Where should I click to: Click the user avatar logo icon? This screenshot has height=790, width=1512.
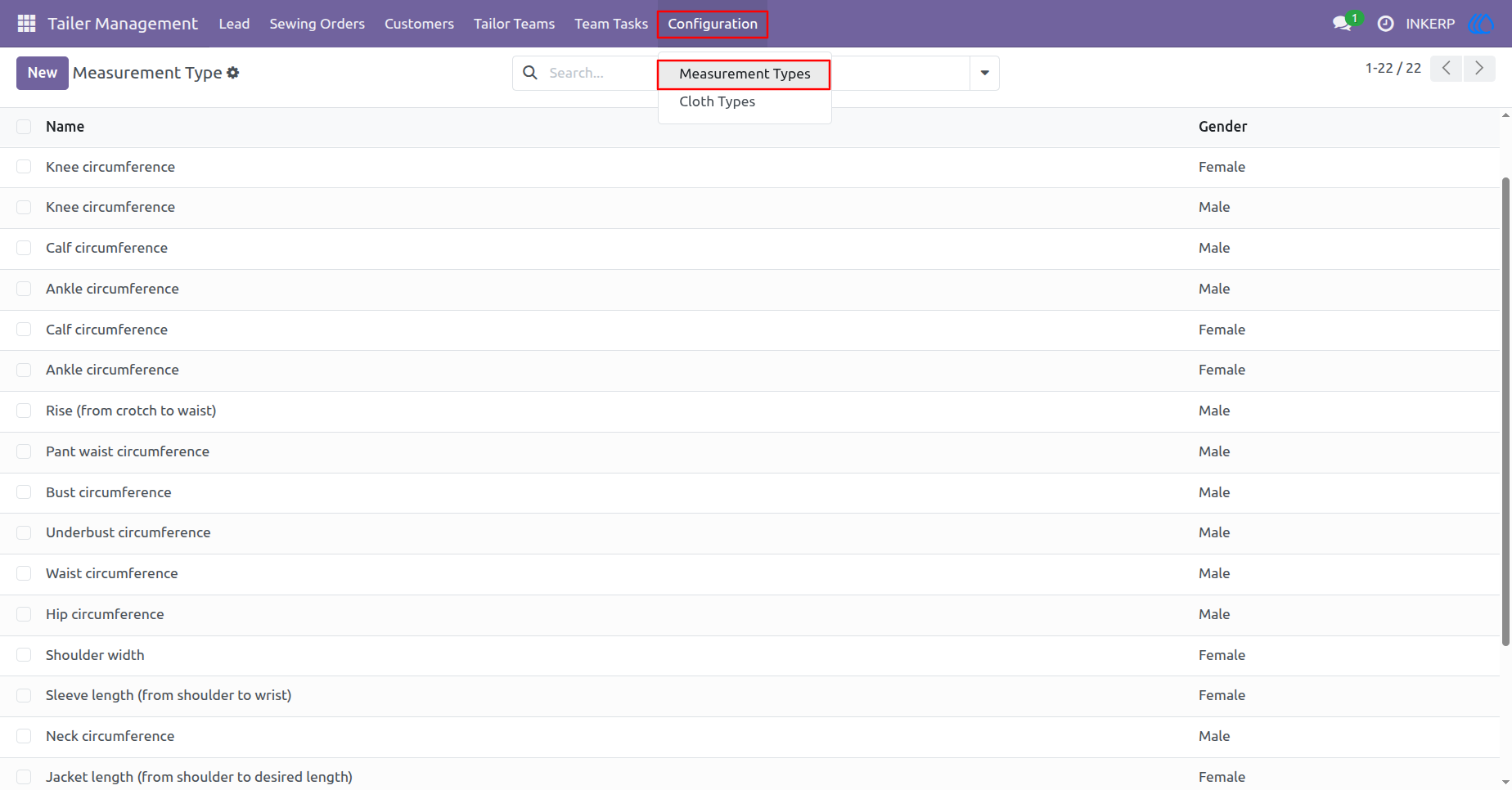pos(1481,24)
